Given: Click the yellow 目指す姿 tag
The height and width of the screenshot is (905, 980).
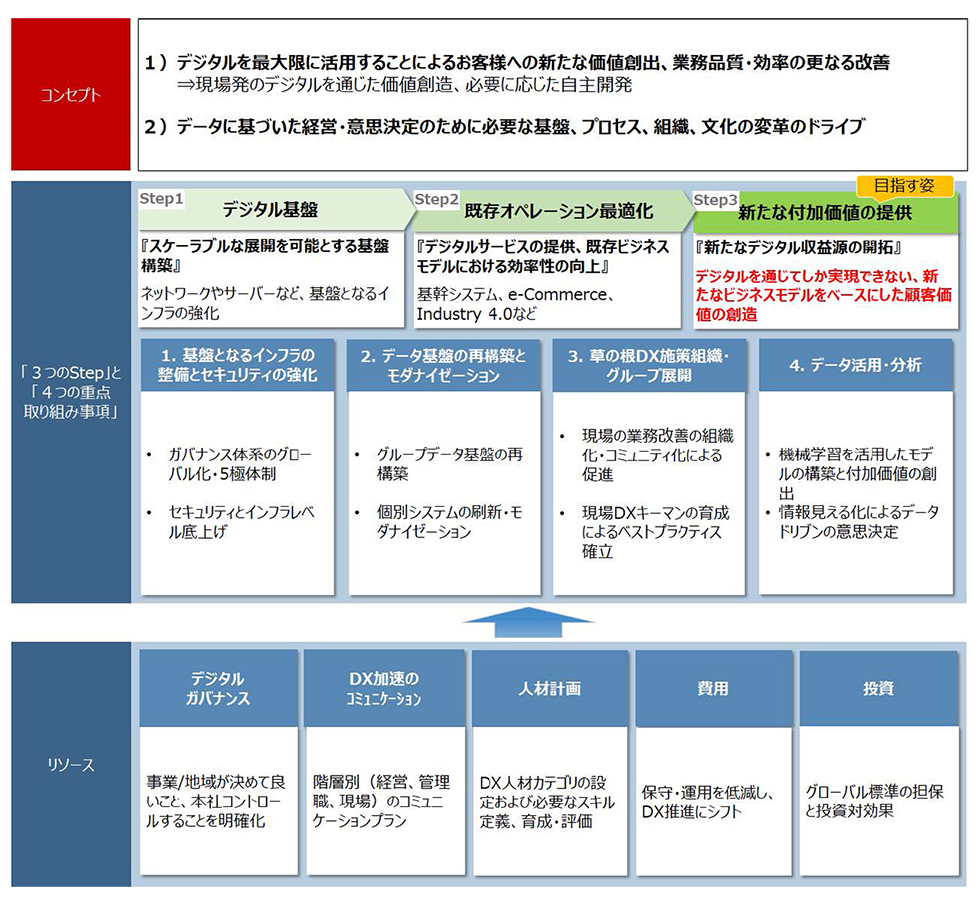Looking at the screenshot, I should pyautogui.click(x=904, y=186).
